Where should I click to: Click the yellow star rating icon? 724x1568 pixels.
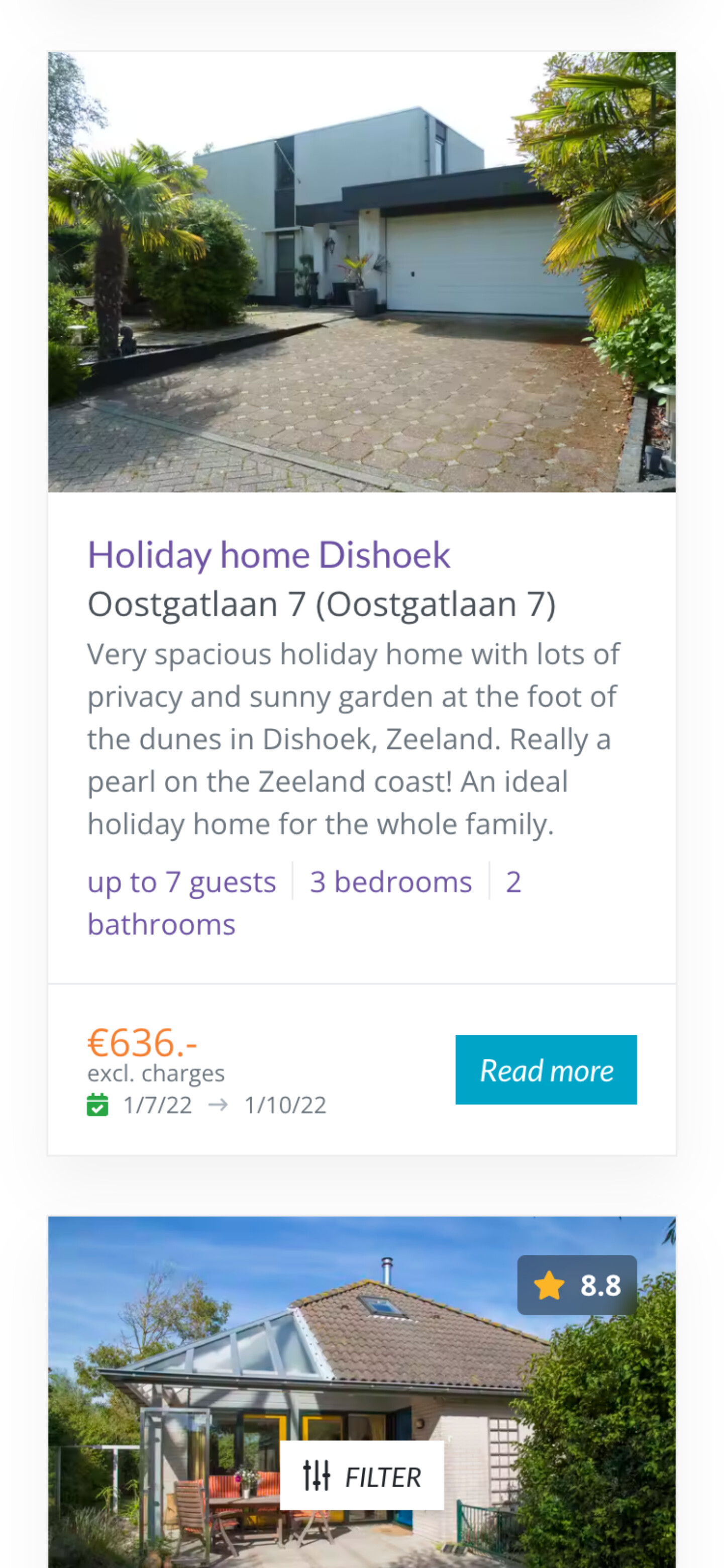[549, 1286]
